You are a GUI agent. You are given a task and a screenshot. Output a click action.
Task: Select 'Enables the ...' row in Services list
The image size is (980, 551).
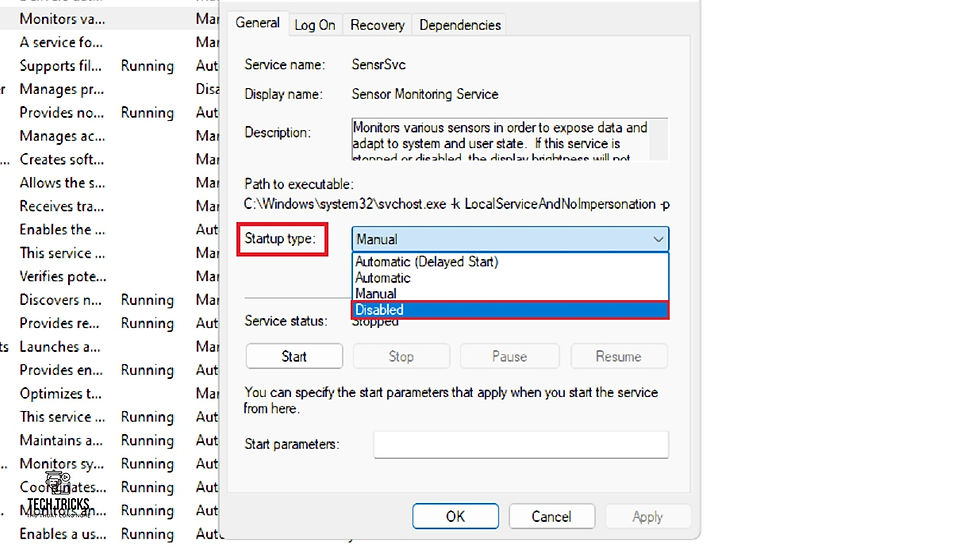pos(109,229)
